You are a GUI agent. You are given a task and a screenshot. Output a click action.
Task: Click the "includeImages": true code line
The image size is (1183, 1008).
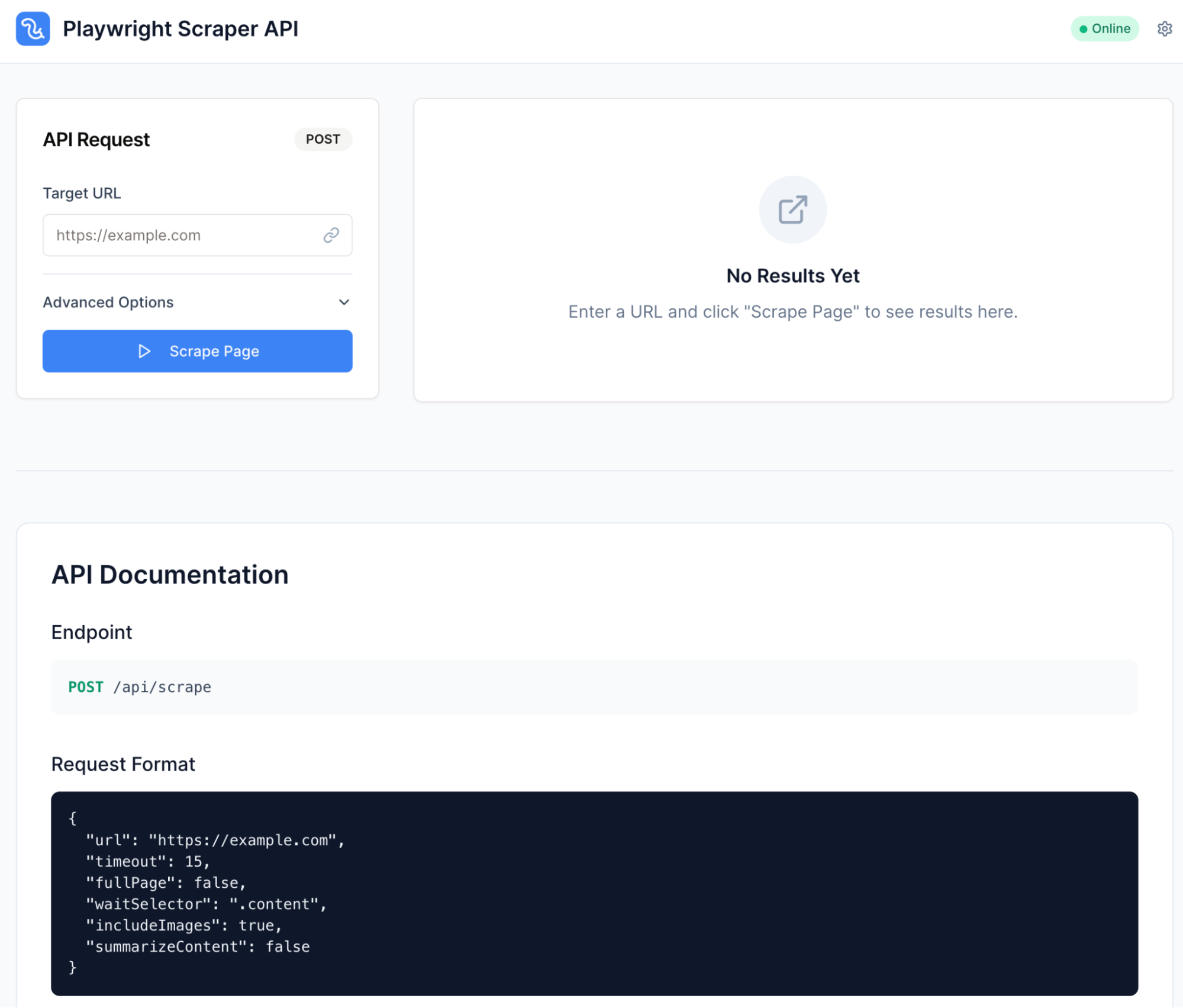(x=183, y=925)
